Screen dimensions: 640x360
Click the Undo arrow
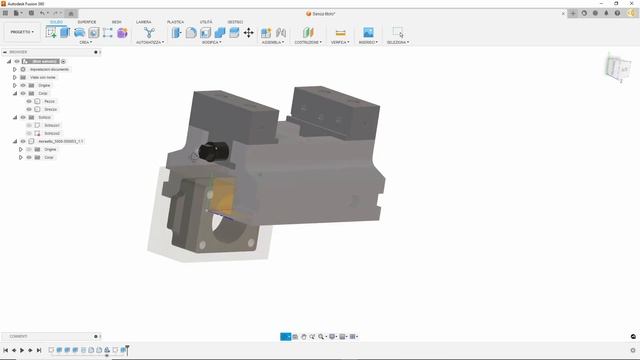click(x=42, y=13)
